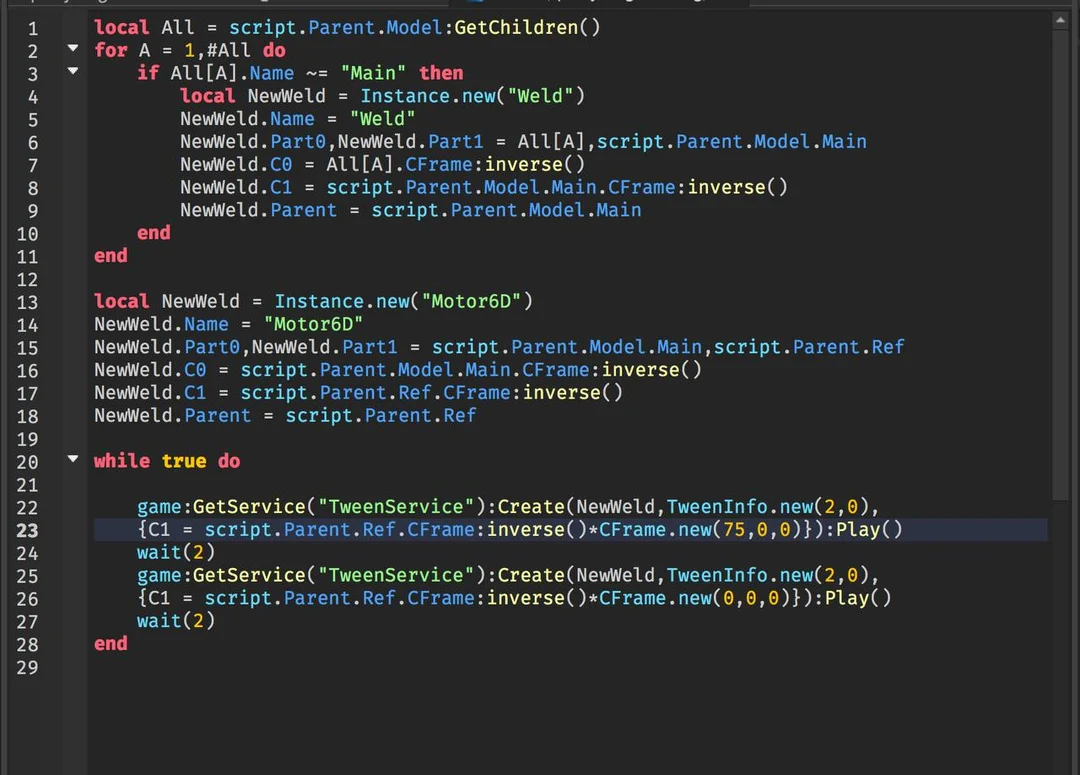The height and width of the screenshot is (775, 1080).
Task: Click line number 23 in the gutter
Action: coord(27,530)
